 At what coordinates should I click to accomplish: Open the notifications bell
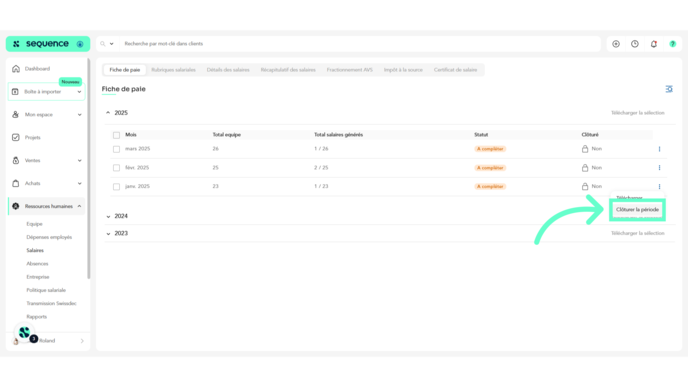pos(654,44)
